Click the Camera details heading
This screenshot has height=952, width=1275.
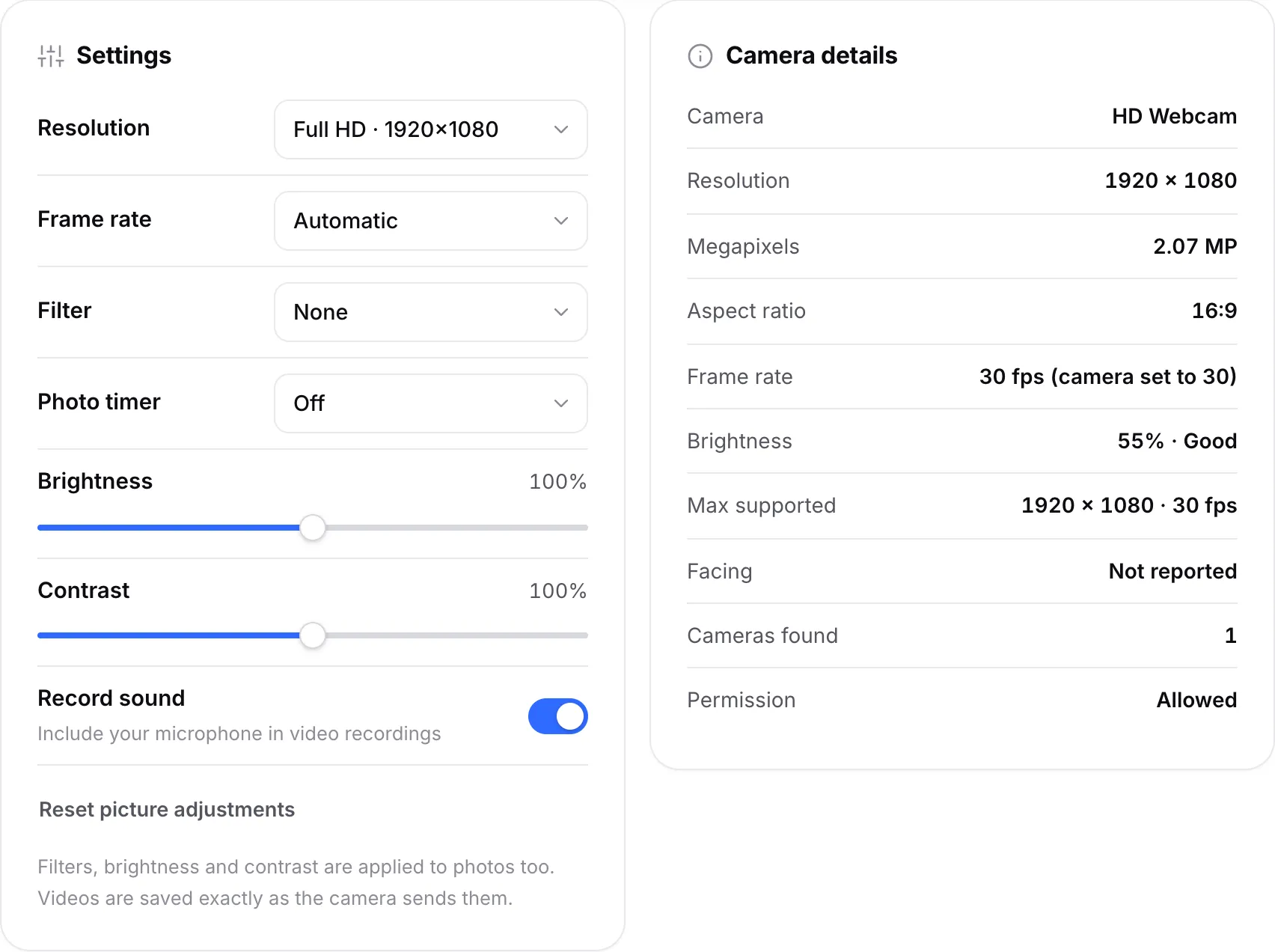pyautogui.click(x=812, y=55)
